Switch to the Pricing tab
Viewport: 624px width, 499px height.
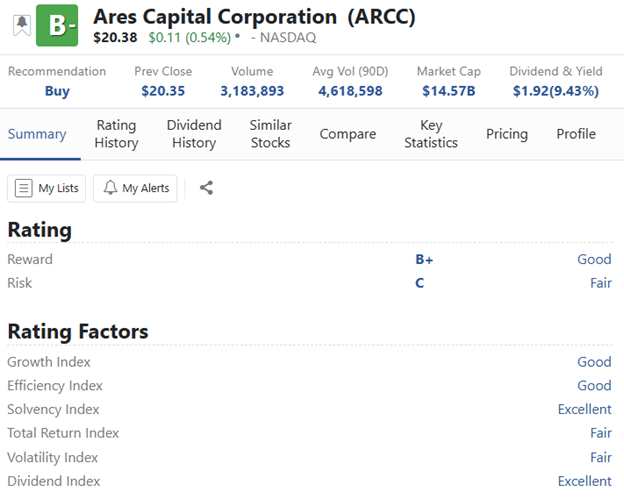click(x=507, y=134)
